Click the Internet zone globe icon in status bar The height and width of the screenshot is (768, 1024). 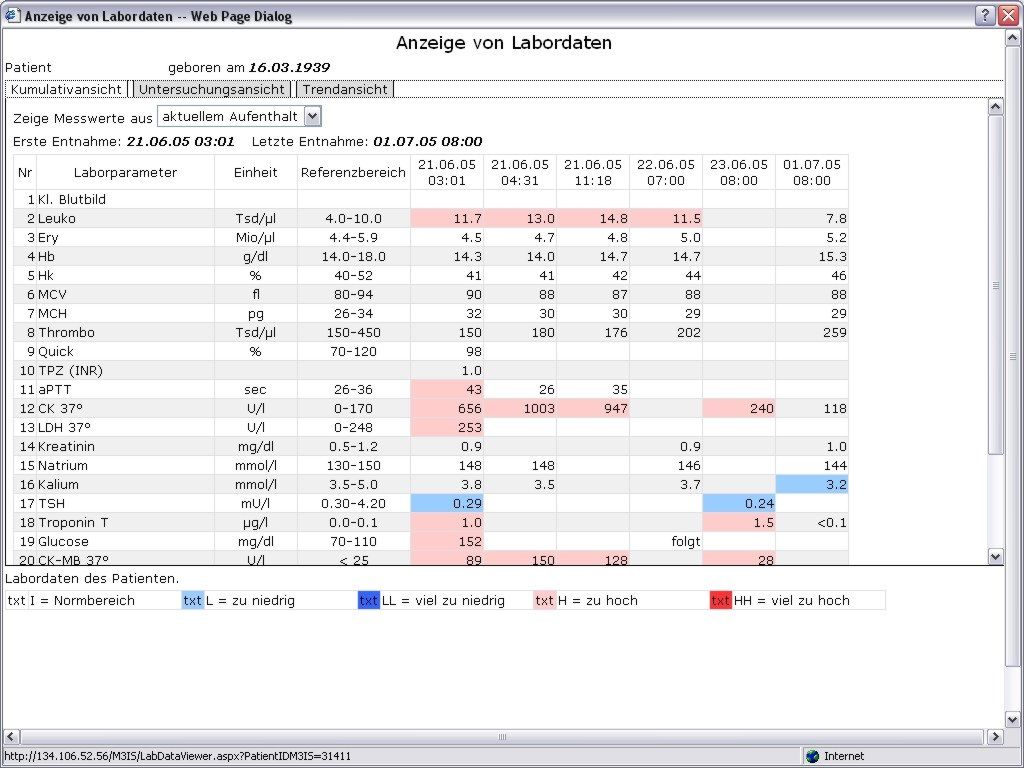(812, 756)
